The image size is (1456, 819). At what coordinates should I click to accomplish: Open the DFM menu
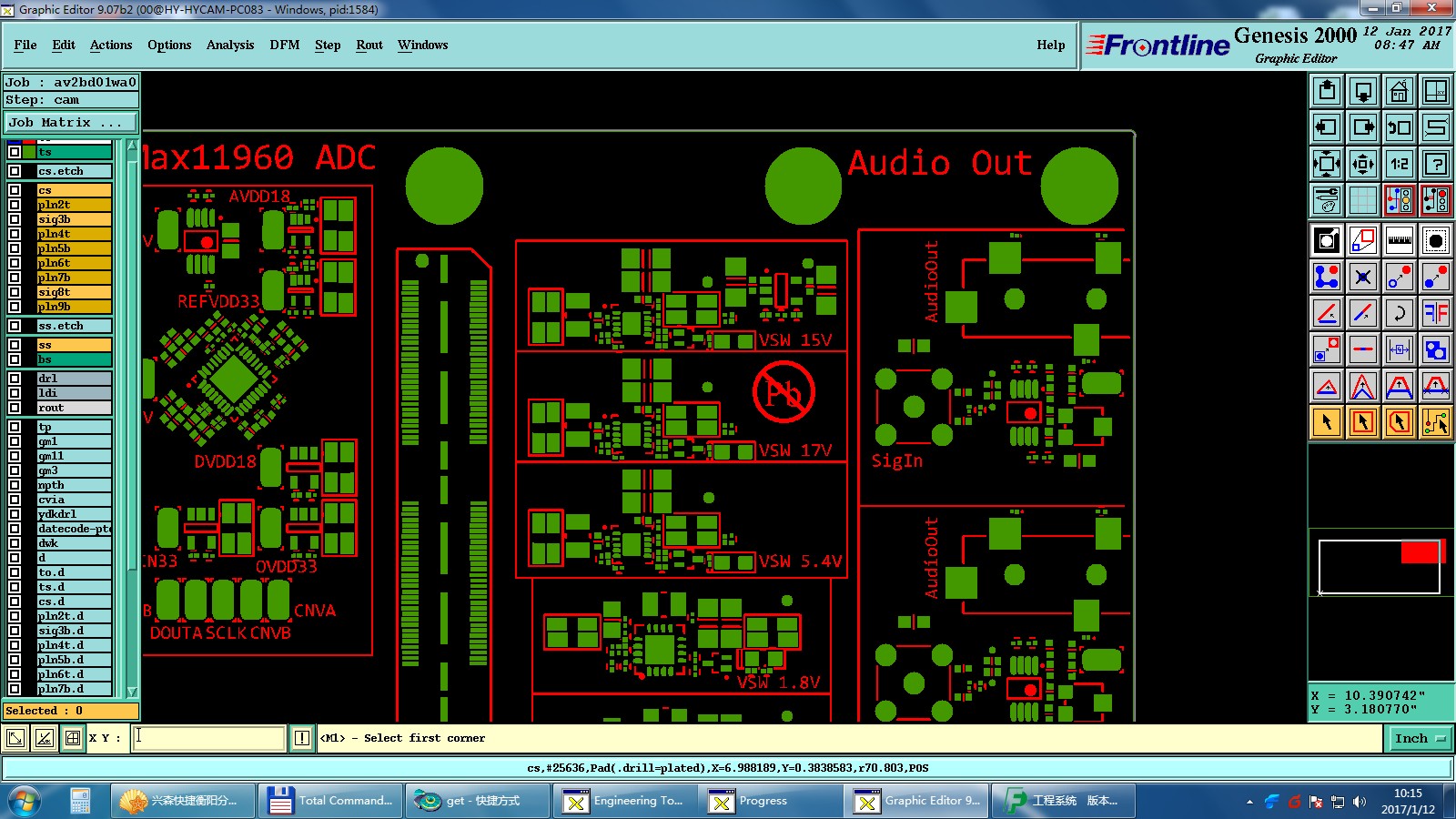pos(284,45)
